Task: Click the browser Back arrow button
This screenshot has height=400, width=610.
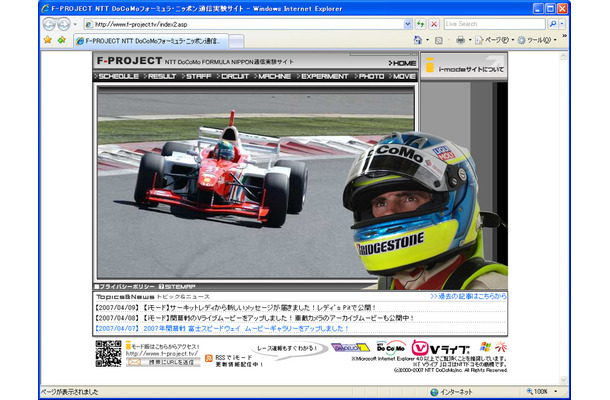Action: point(49,24)
